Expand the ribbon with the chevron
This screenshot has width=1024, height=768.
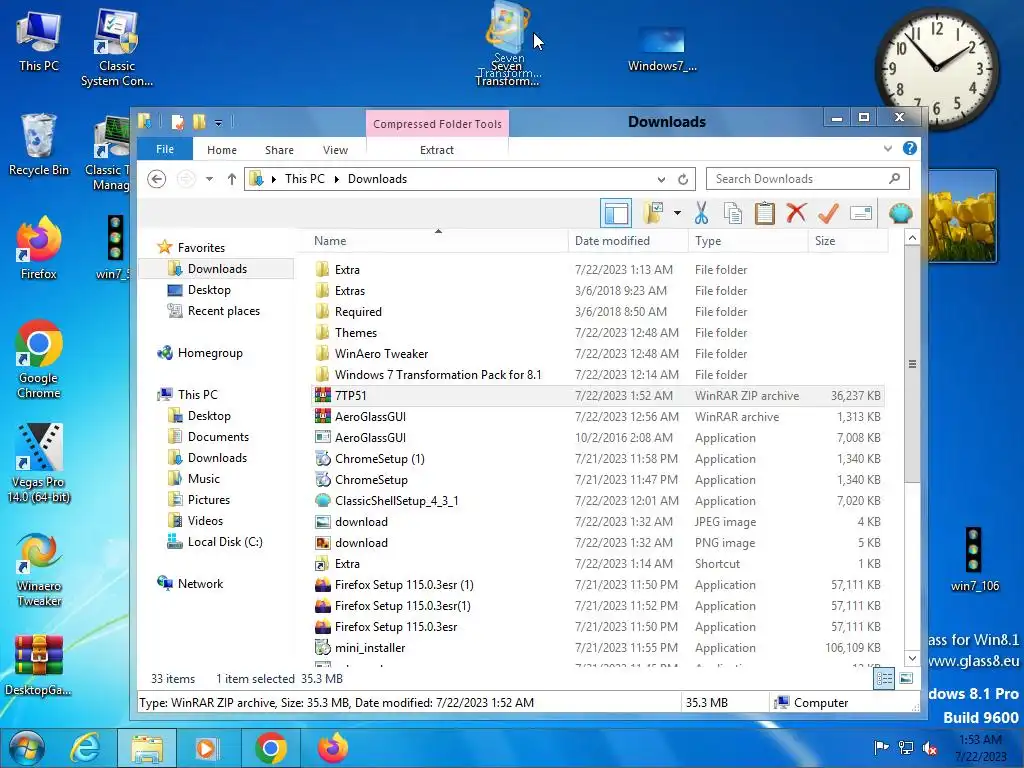click(x=888, y=148)
